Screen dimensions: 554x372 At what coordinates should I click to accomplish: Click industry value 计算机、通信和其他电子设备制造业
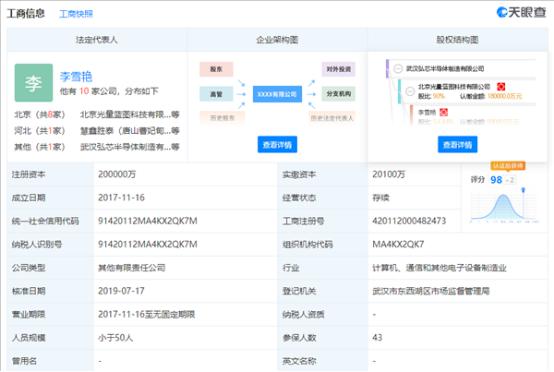click(x=439, y=267)
